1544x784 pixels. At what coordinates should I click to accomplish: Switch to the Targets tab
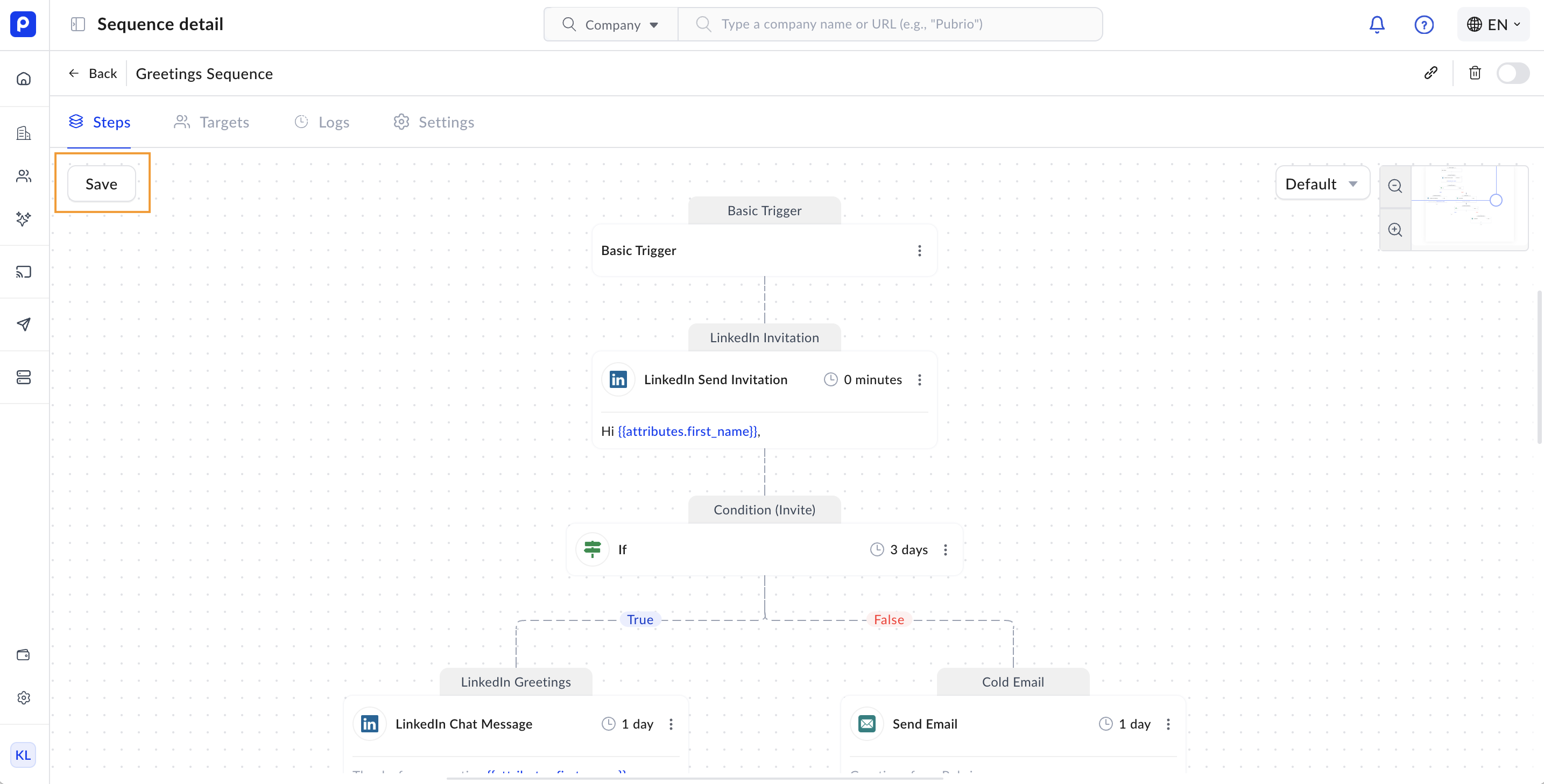211,122
